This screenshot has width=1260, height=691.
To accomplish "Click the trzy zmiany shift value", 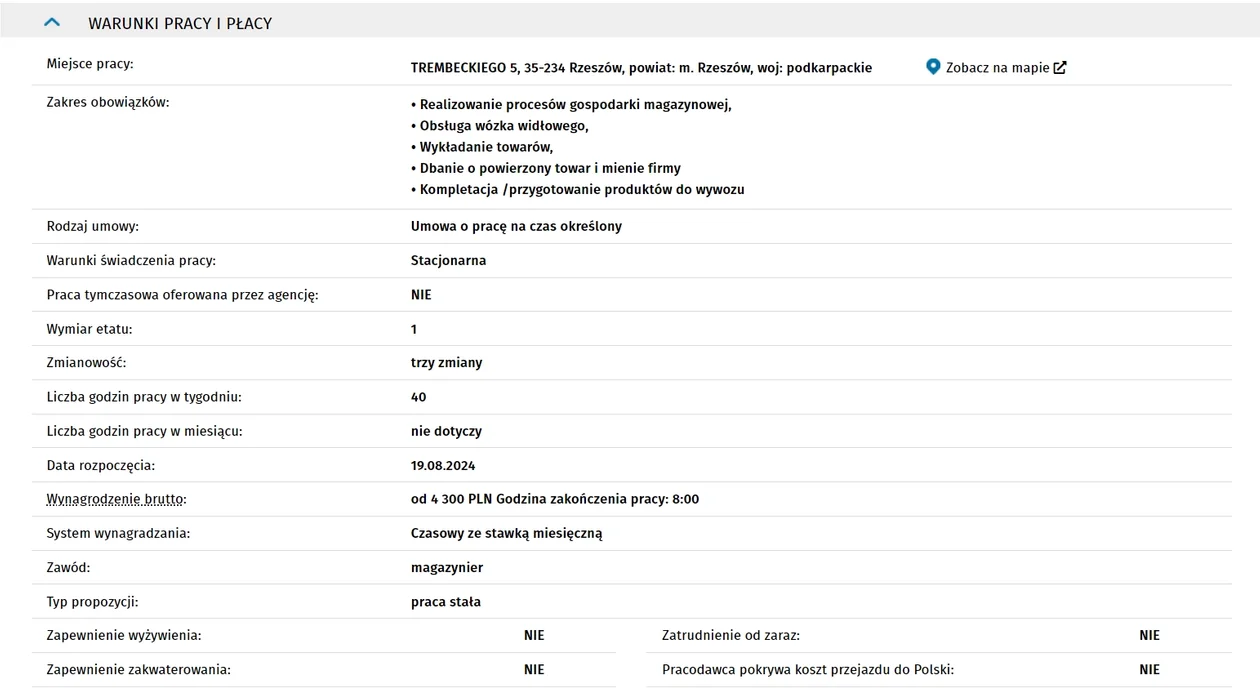I will pos(446,363).
